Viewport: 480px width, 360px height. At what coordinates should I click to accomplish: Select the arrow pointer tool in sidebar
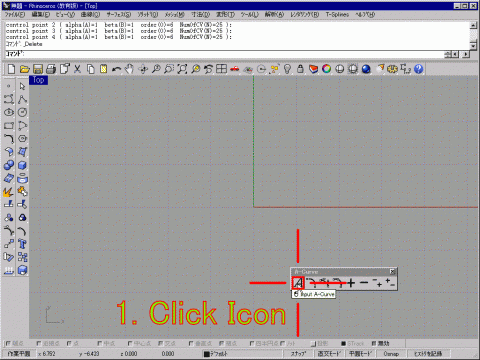coord(22,86)
